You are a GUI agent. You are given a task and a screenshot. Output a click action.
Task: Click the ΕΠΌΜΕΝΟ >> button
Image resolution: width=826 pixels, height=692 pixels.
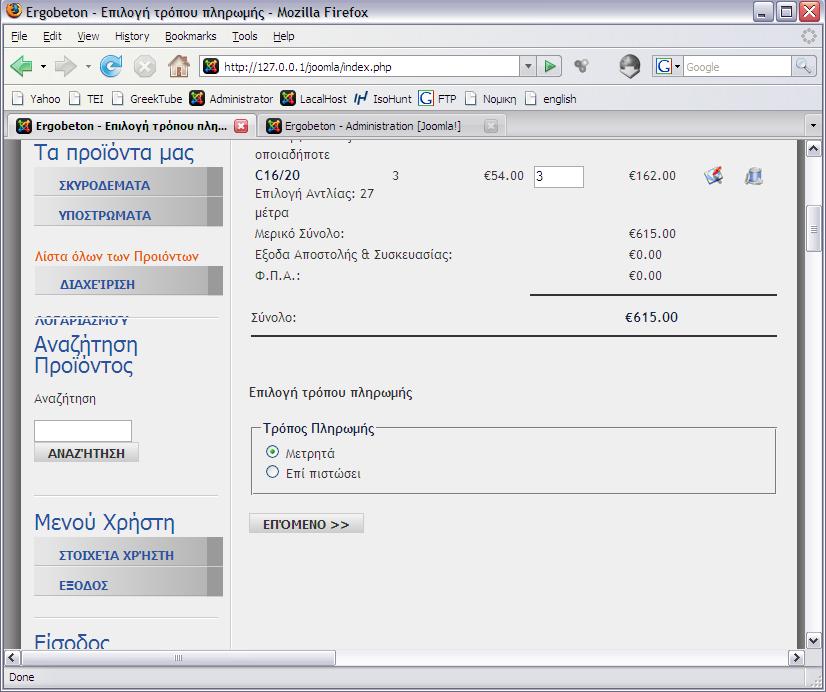pyautogui.click(x=306, y=524)
